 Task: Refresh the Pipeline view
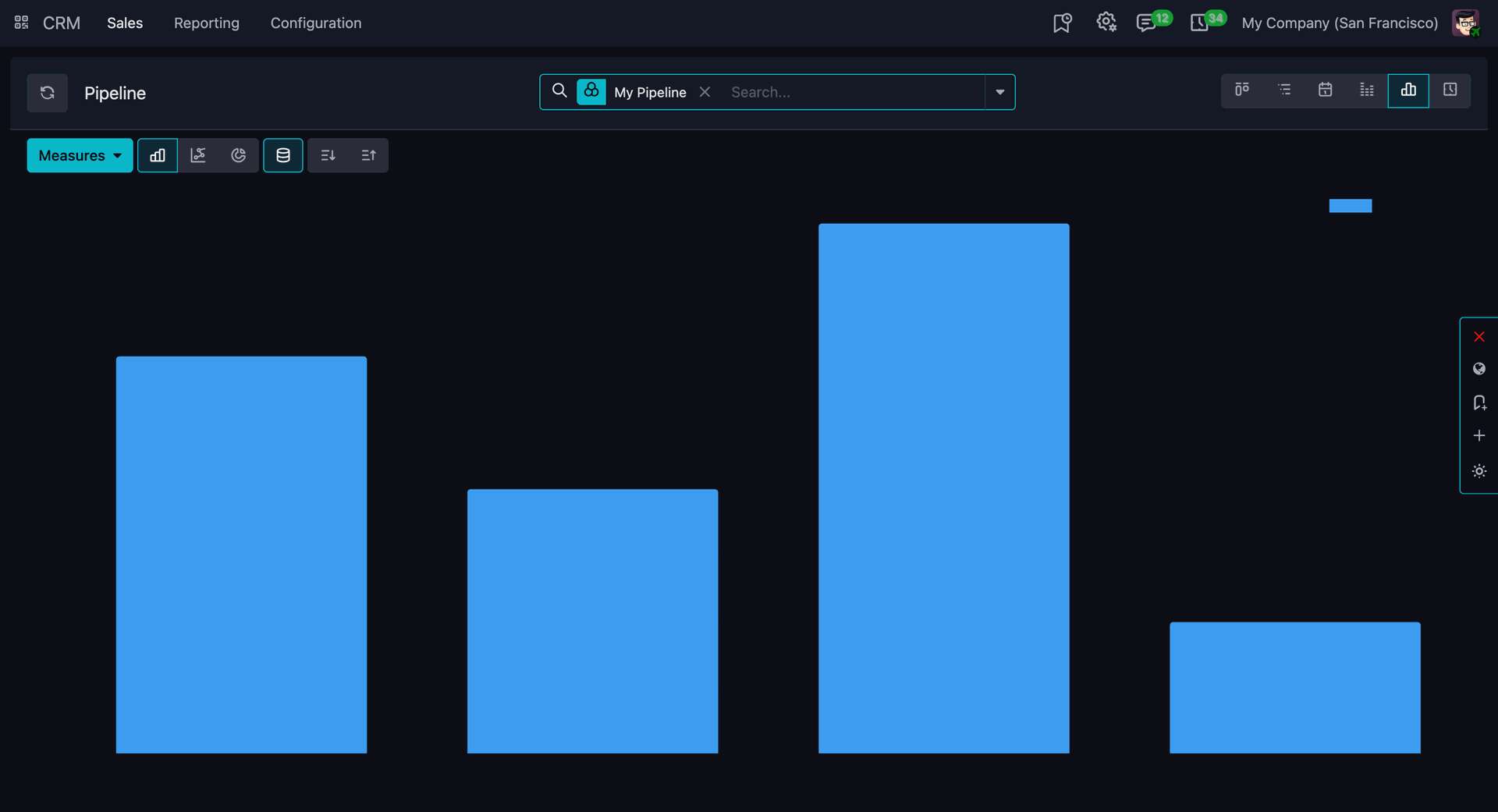tap(48, 93)
